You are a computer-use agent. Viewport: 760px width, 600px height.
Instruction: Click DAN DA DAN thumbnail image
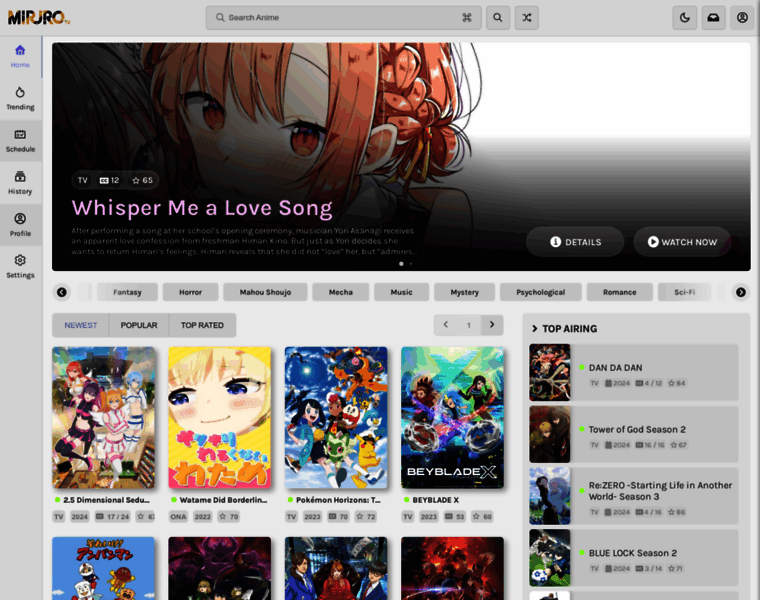click(x=550, y=373)
